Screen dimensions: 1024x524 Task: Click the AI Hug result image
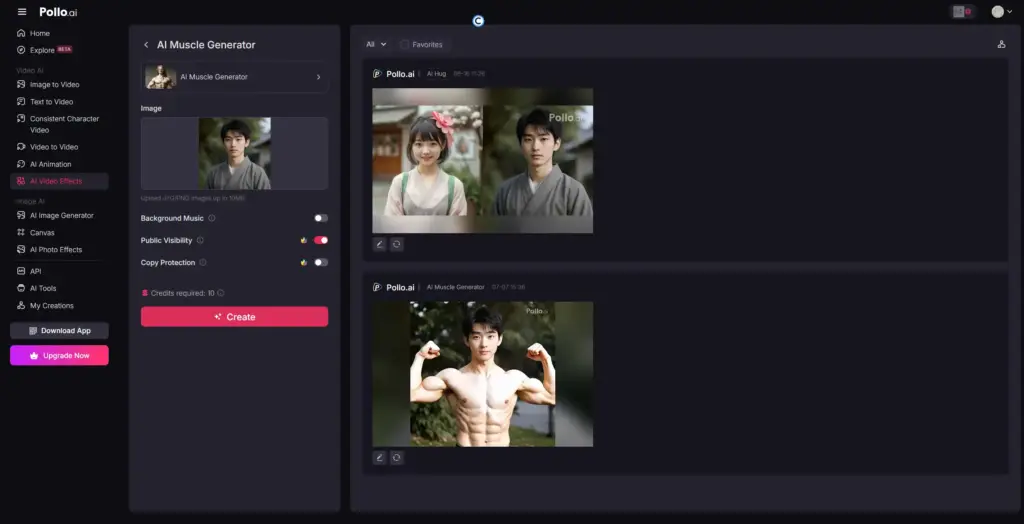click(483, 161)
